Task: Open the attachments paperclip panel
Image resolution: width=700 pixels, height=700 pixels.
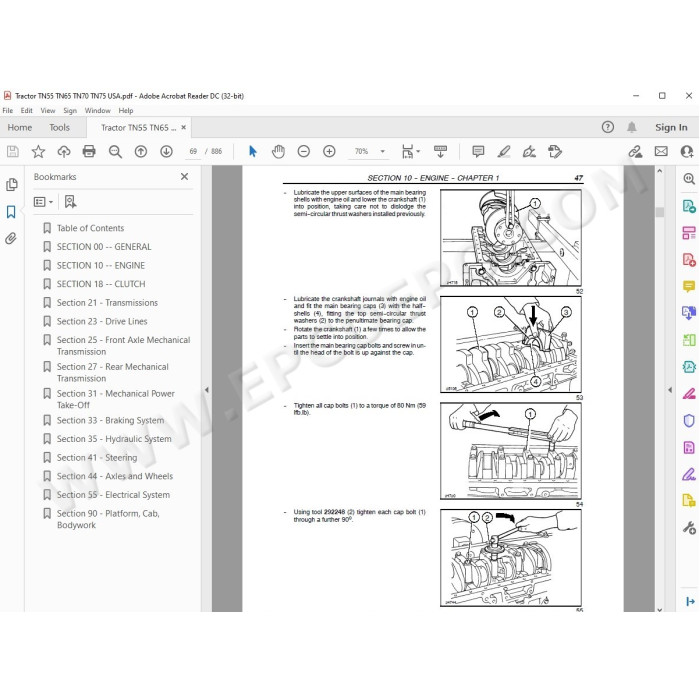Action: 11,238
